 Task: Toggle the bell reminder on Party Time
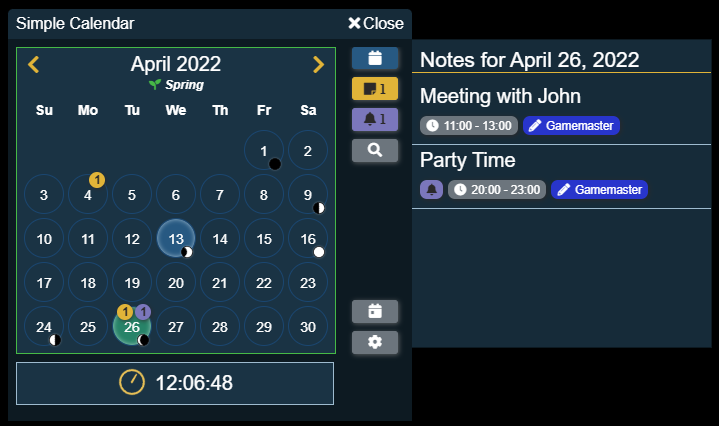pyautogui.click(x=431, y=189)
